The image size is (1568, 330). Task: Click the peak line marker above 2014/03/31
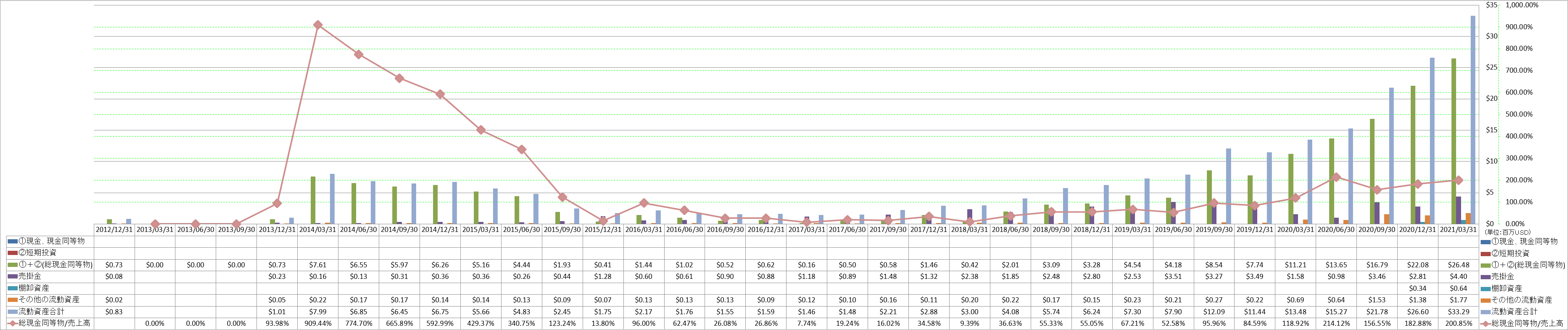tap(318, 25)
